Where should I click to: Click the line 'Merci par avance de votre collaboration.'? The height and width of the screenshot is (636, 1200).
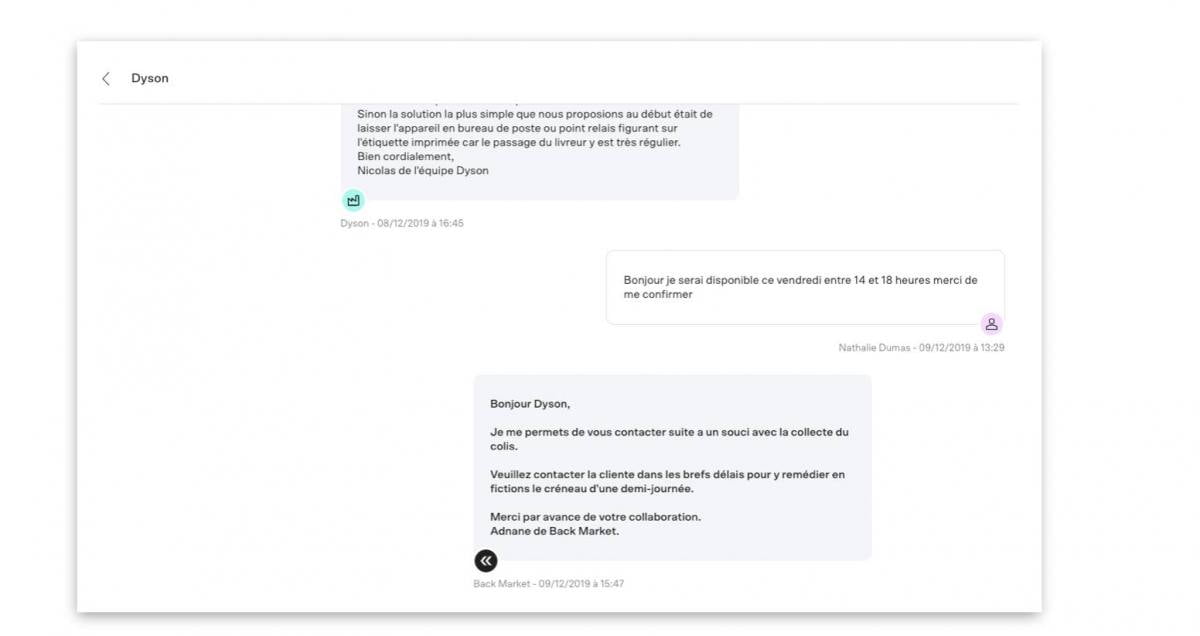[595, 517]
